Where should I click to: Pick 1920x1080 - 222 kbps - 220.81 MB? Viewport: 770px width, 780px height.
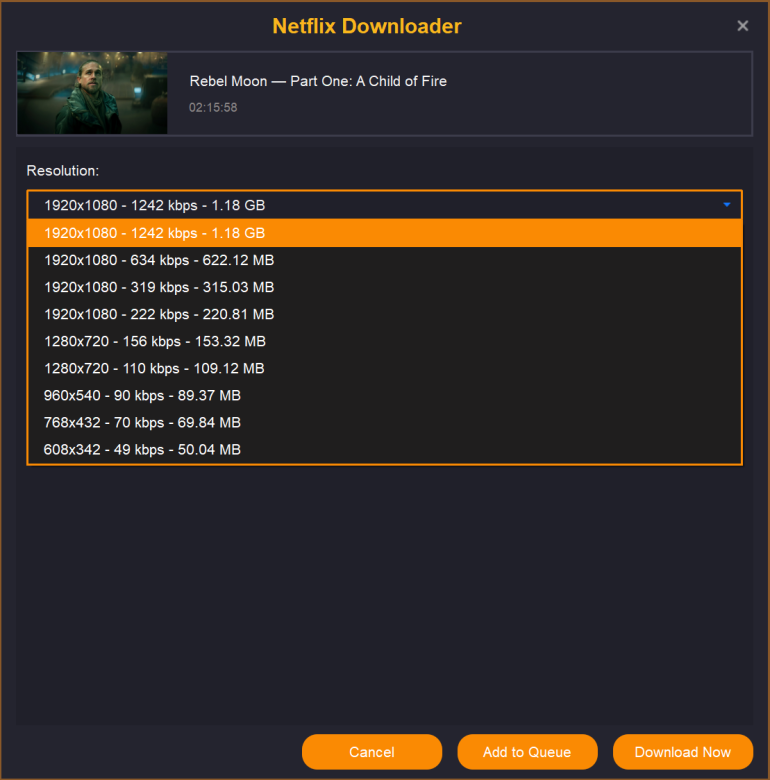(385, 314)
